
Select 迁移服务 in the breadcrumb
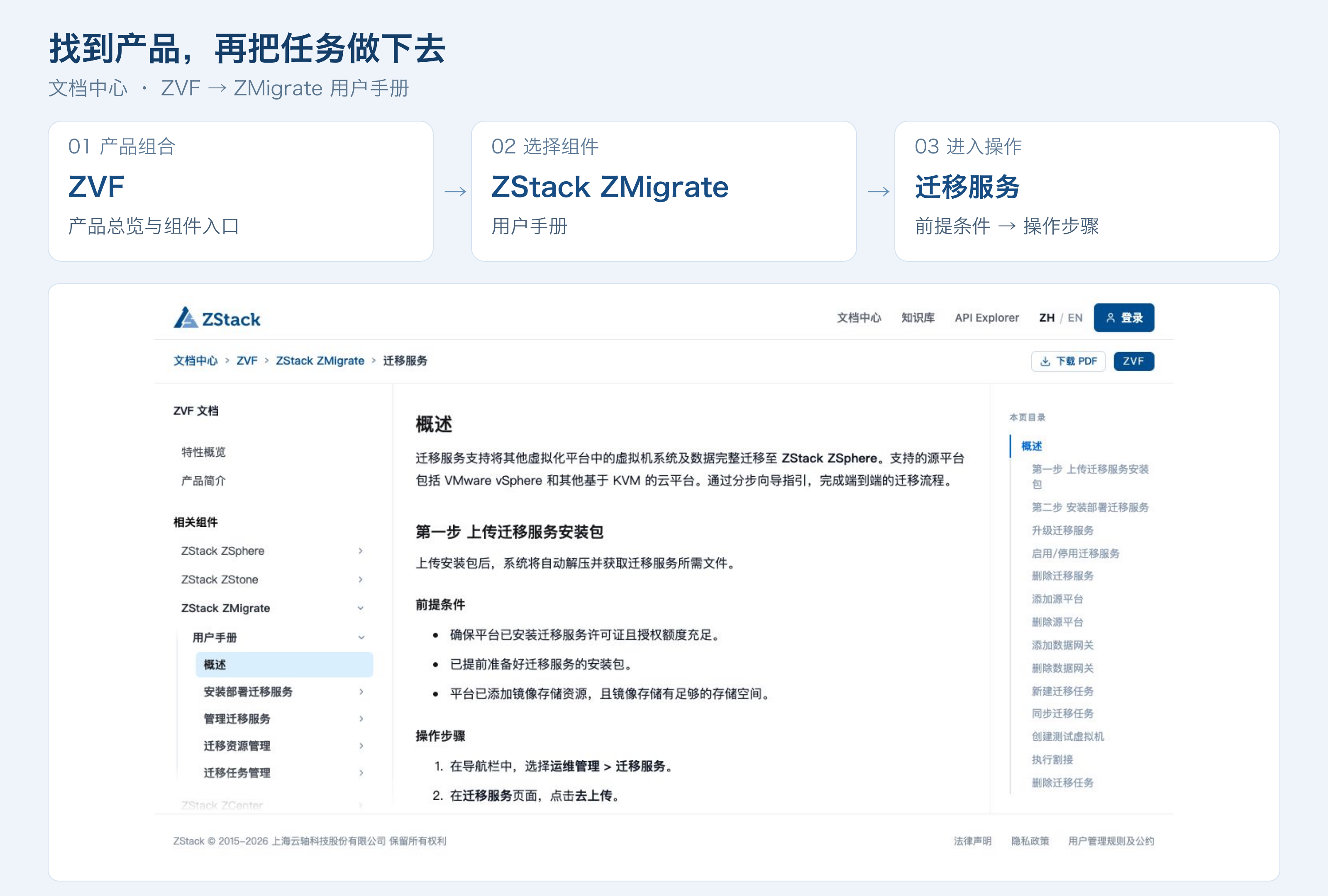pyautogui.click(x=405, y=360)
